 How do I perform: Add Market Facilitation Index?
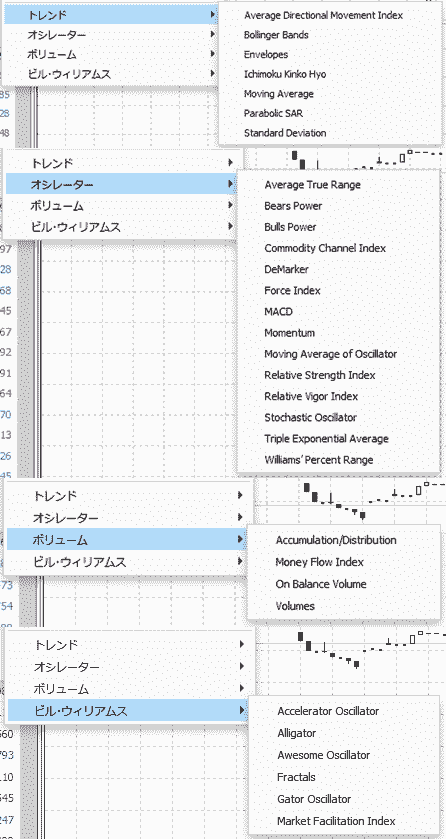point(336,820)
